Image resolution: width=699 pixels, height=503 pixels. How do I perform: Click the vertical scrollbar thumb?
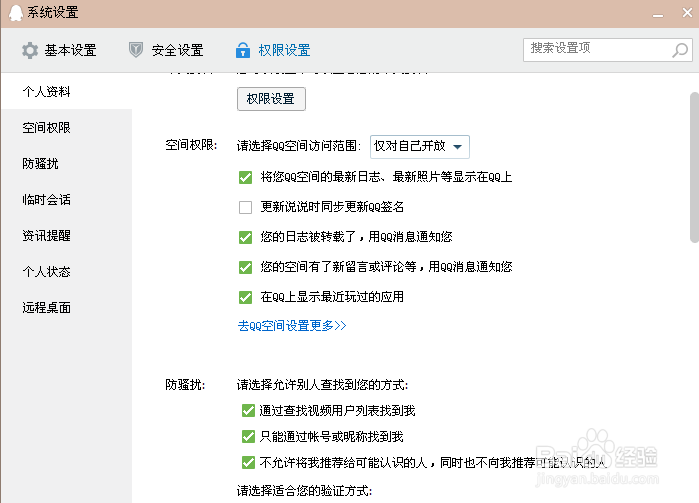694,167
